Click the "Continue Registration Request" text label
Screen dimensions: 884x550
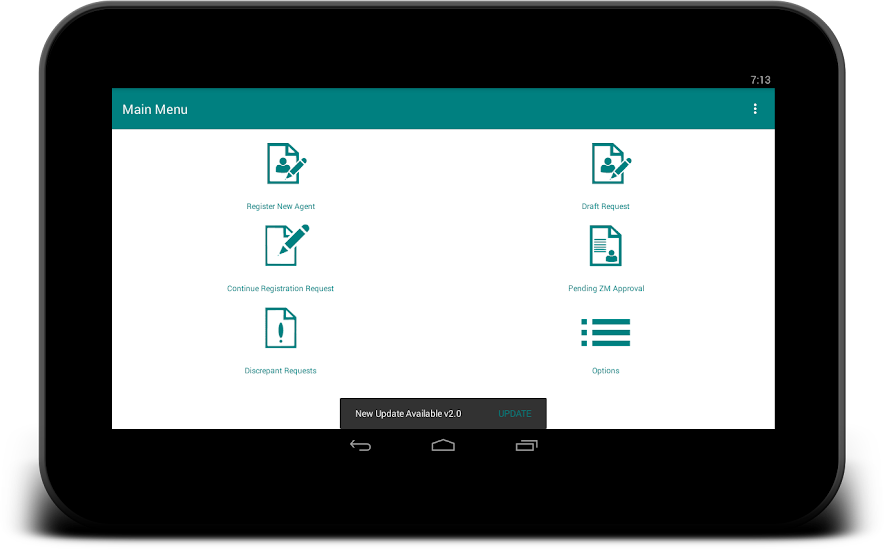pyautogui.click(x=281, y=289)
